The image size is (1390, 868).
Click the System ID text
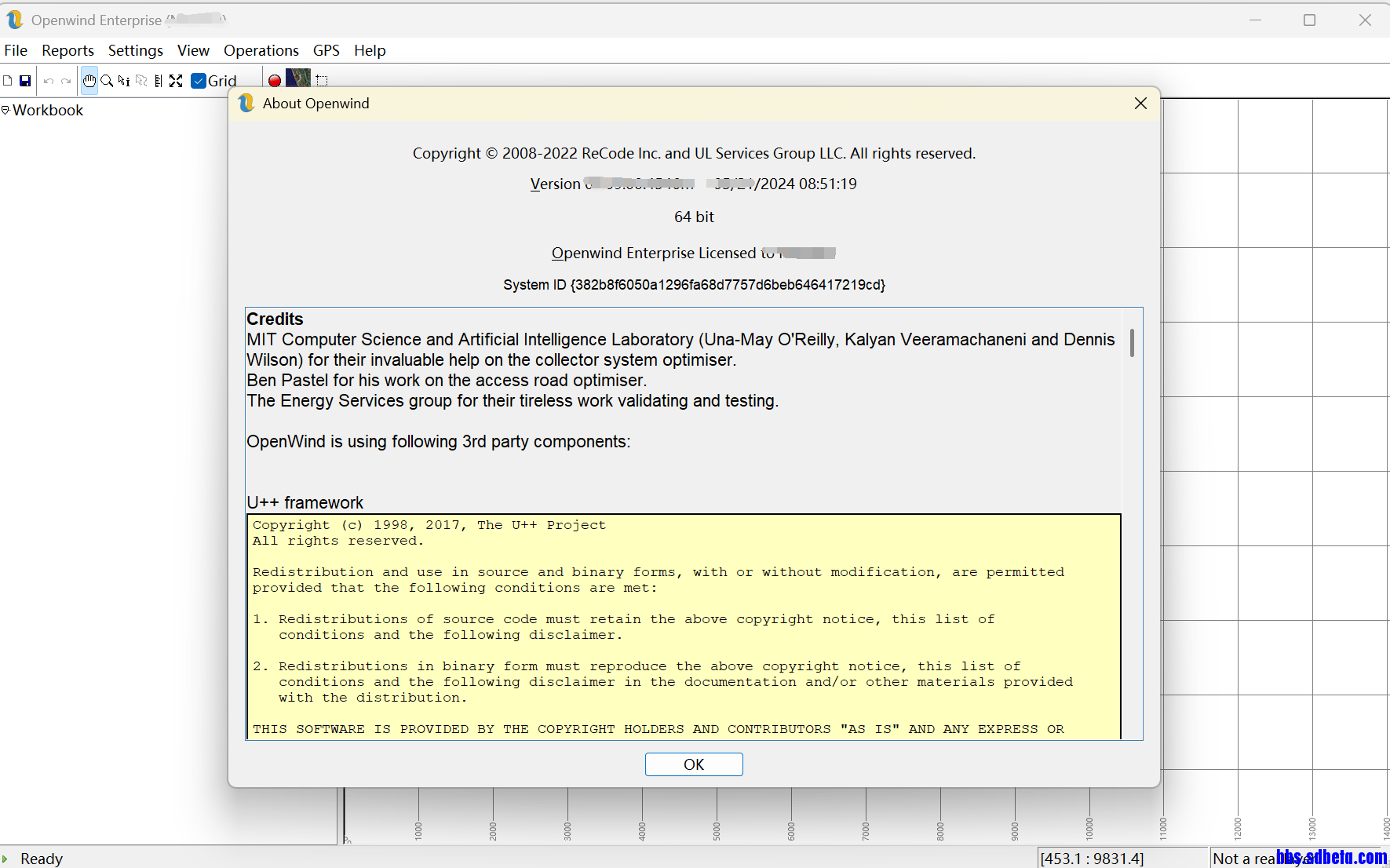click(694, 285)
